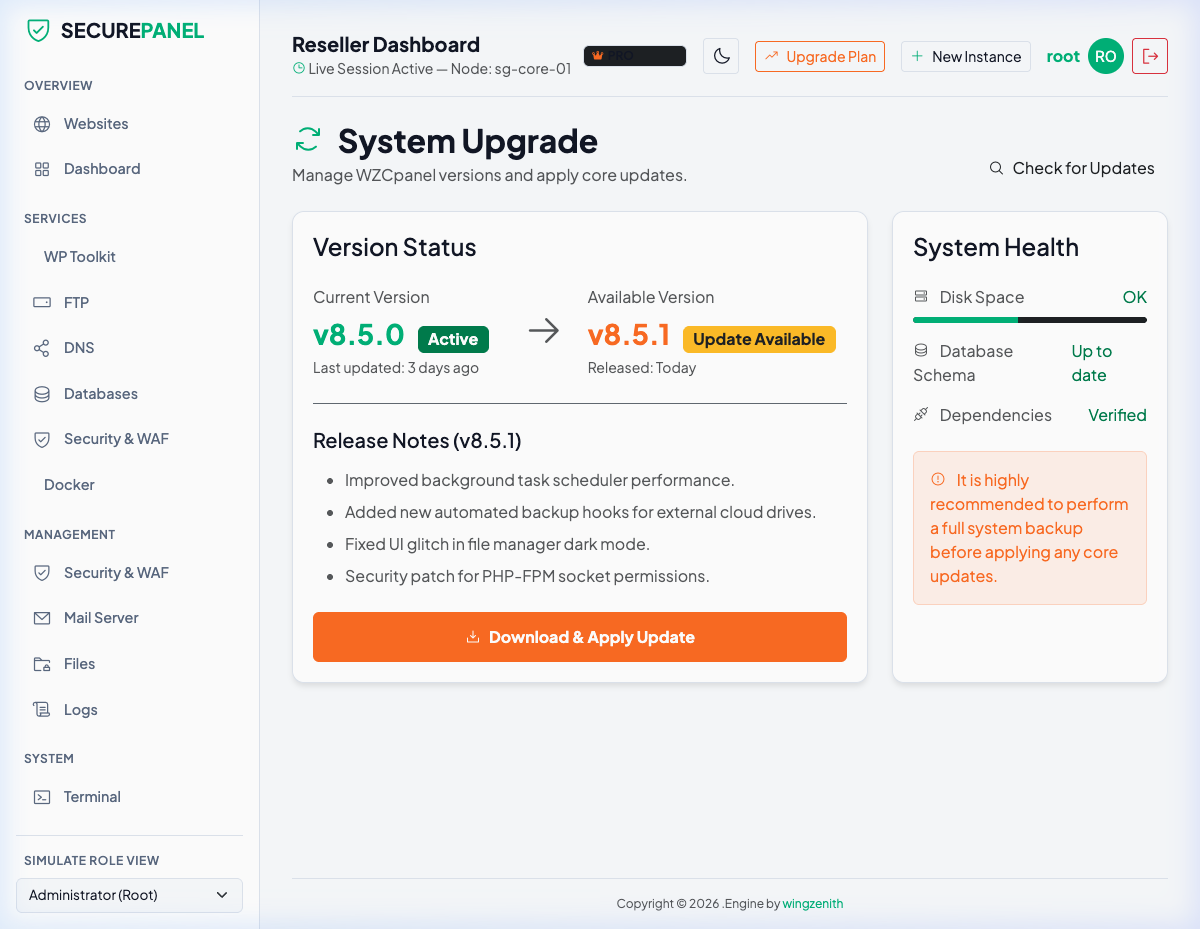Click the globe icon beside Websites
This screenshot has width=1200, height=929.
42,124
